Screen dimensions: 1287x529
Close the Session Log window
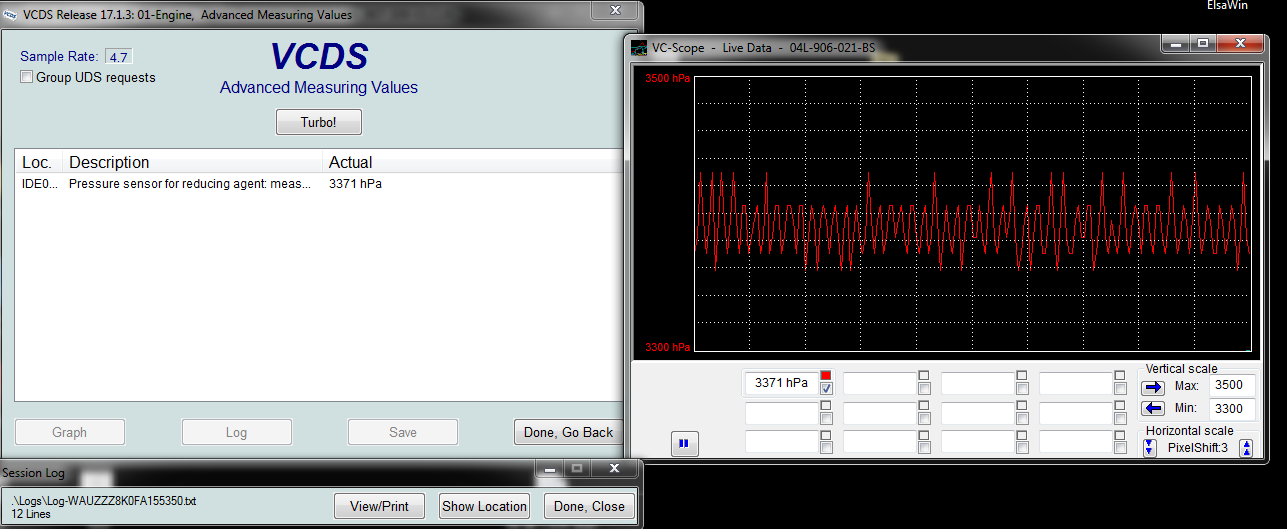[x=615, y=467]
